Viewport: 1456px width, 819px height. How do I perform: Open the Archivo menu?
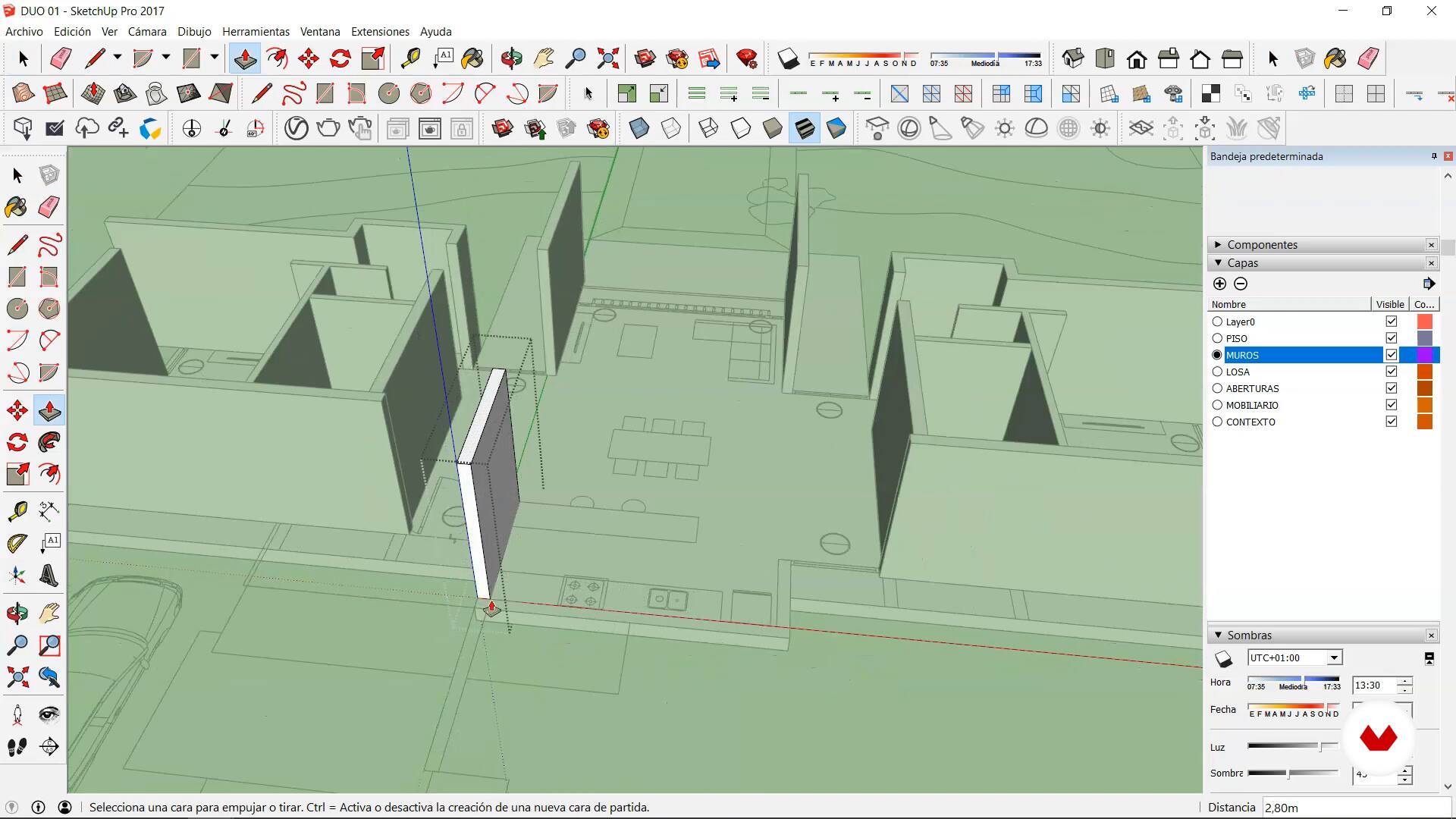point(24,32)
